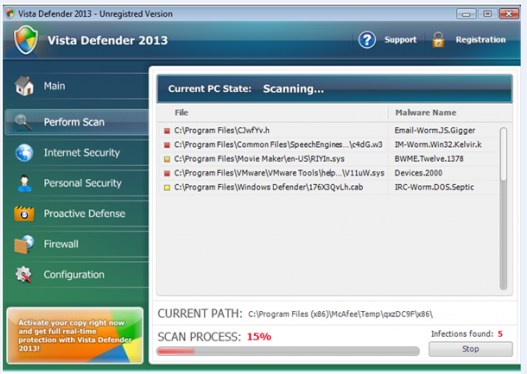Click the current path McAfee Temp text

(x=340, y=314)
